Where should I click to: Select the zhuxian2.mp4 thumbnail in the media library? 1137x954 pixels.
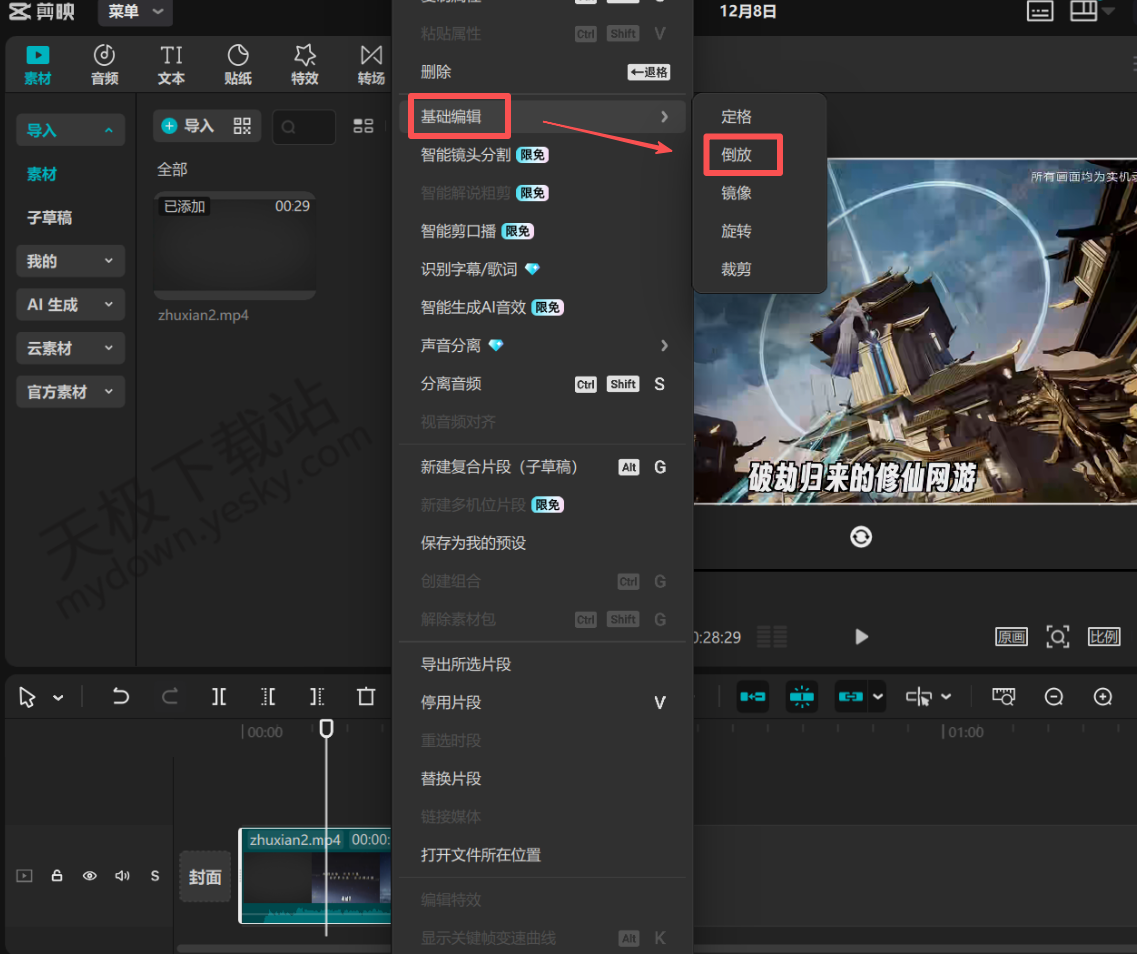point(234,245)
